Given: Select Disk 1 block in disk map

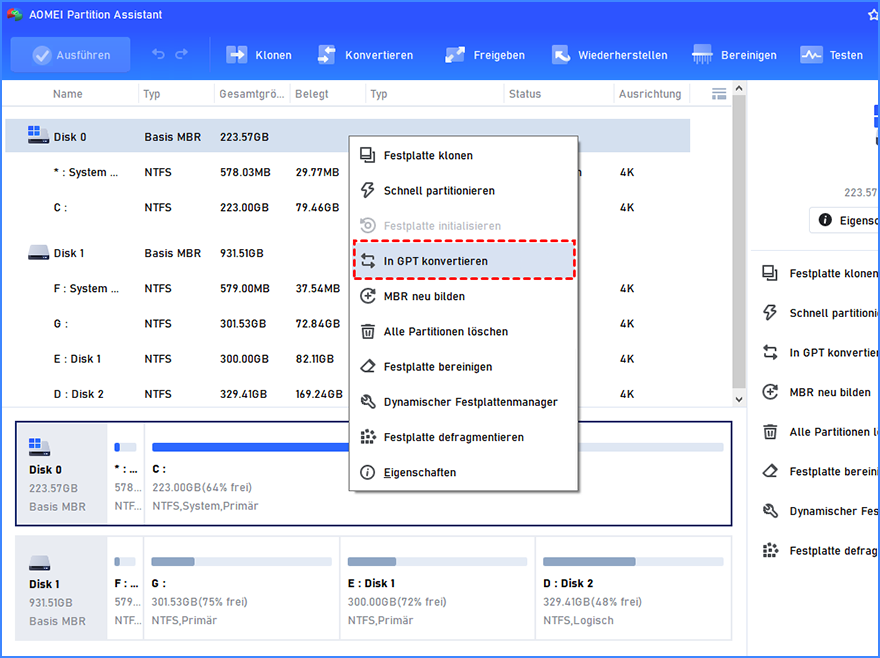Looking at the screenshot, I should [61, 588].
